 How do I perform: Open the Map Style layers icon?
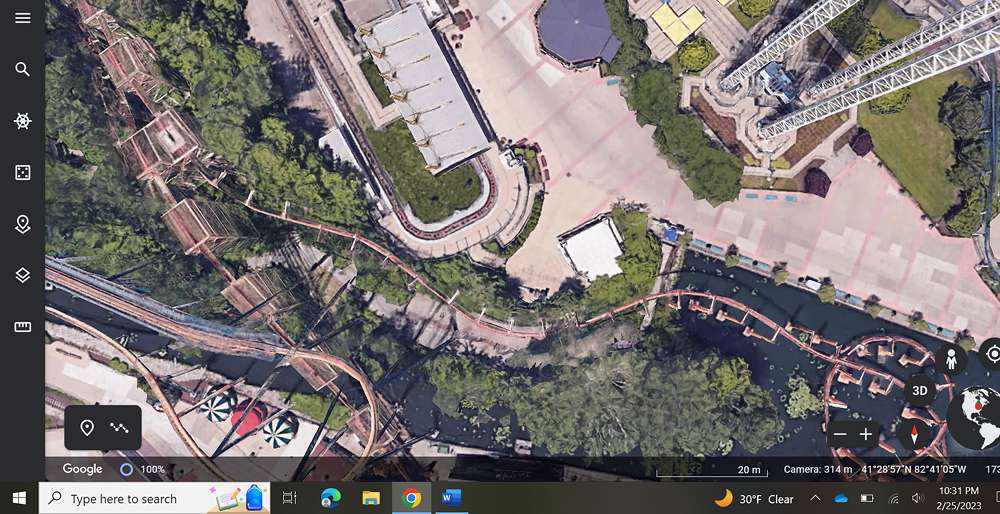(22, 275)
